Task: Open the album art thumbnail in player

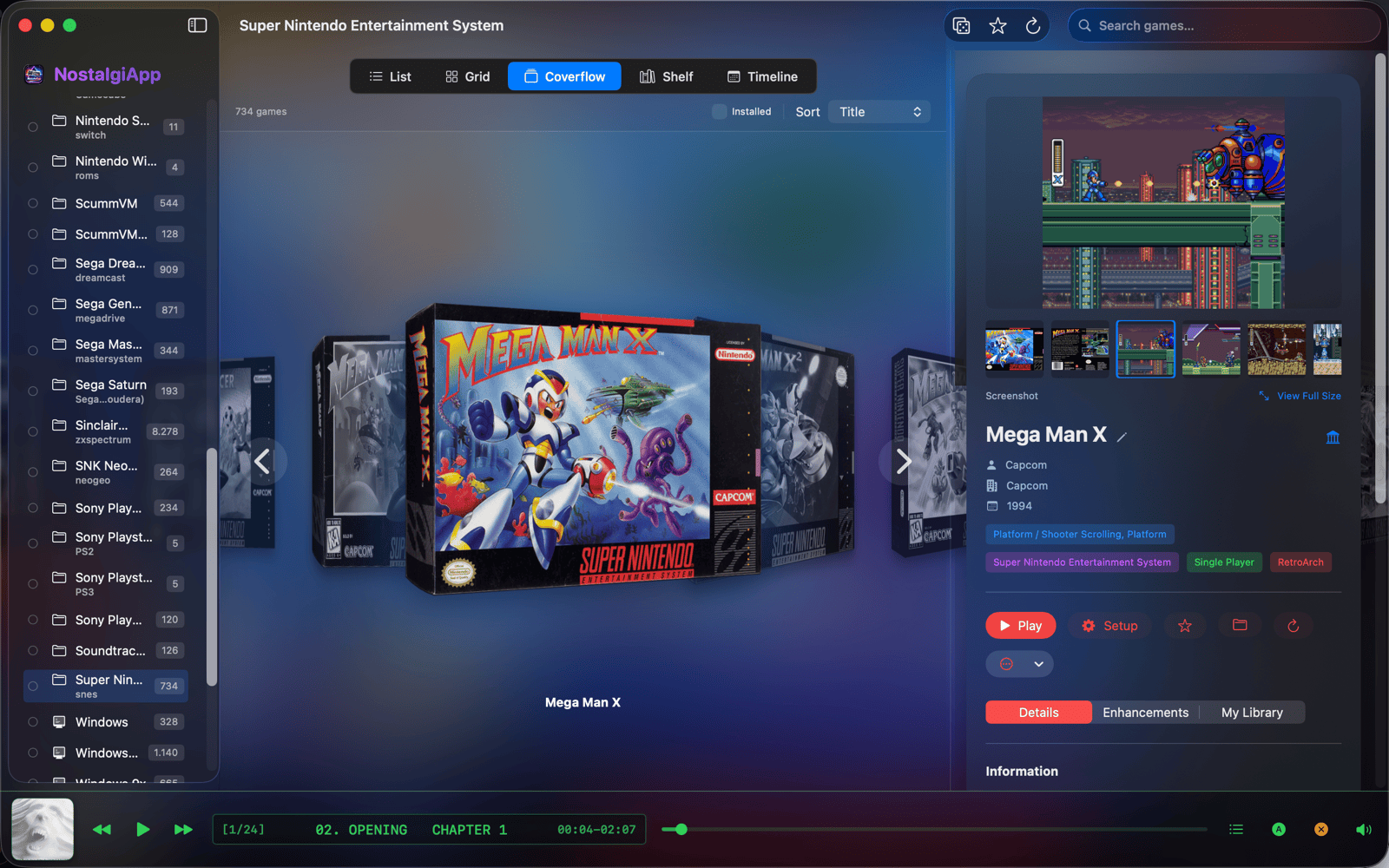Action: tap(43, 829)
